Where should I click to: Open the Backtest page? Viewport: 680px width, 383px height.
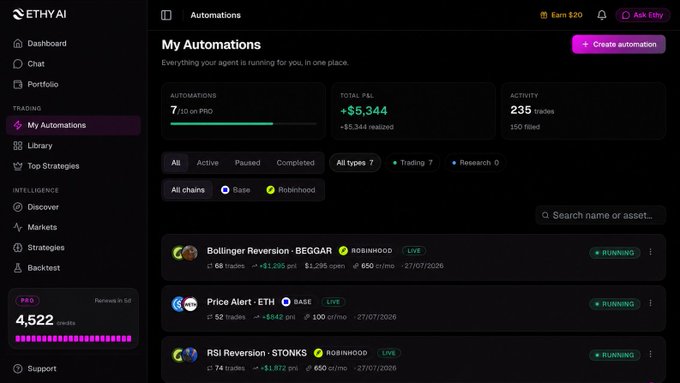pos(36,268)
